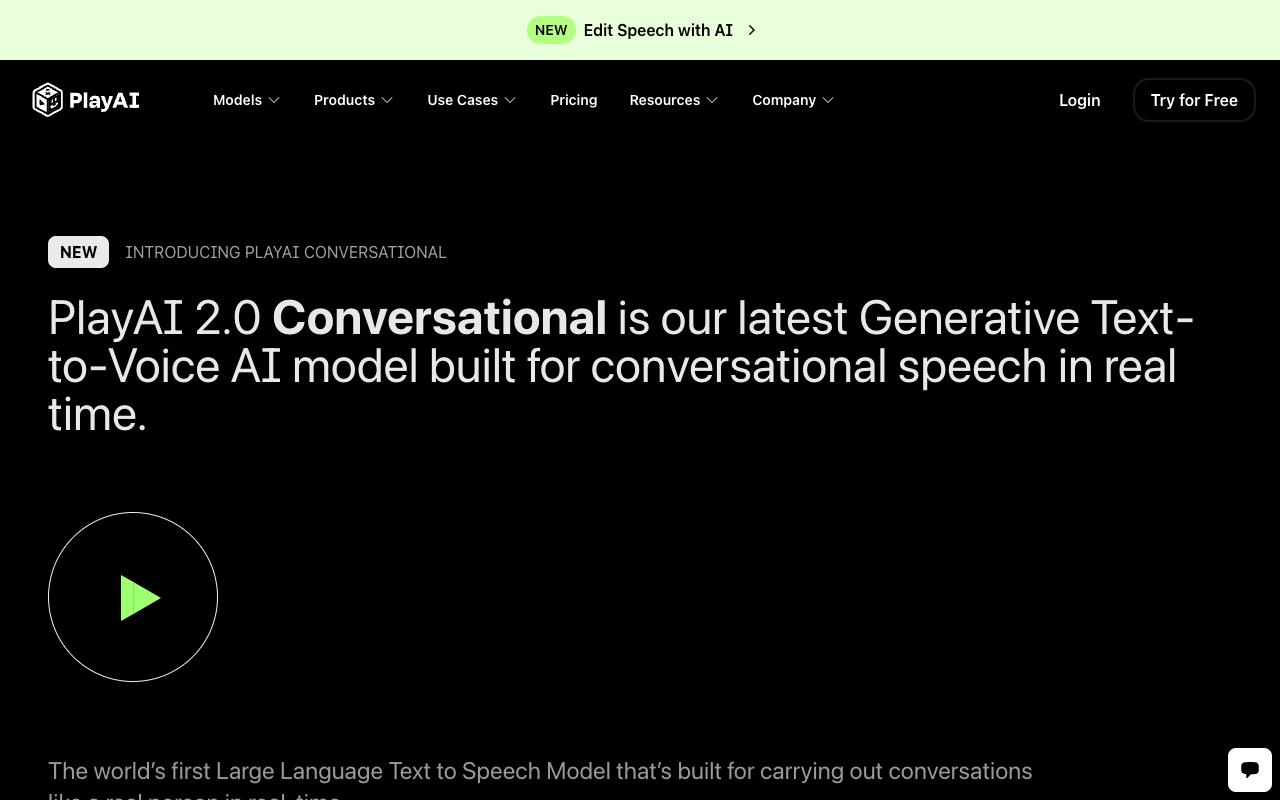Image resolution: width=1280 pixels, height=800 pixels.
Task: Click the text starting "The world's first Large Language"
Action: tap(540, 783)
